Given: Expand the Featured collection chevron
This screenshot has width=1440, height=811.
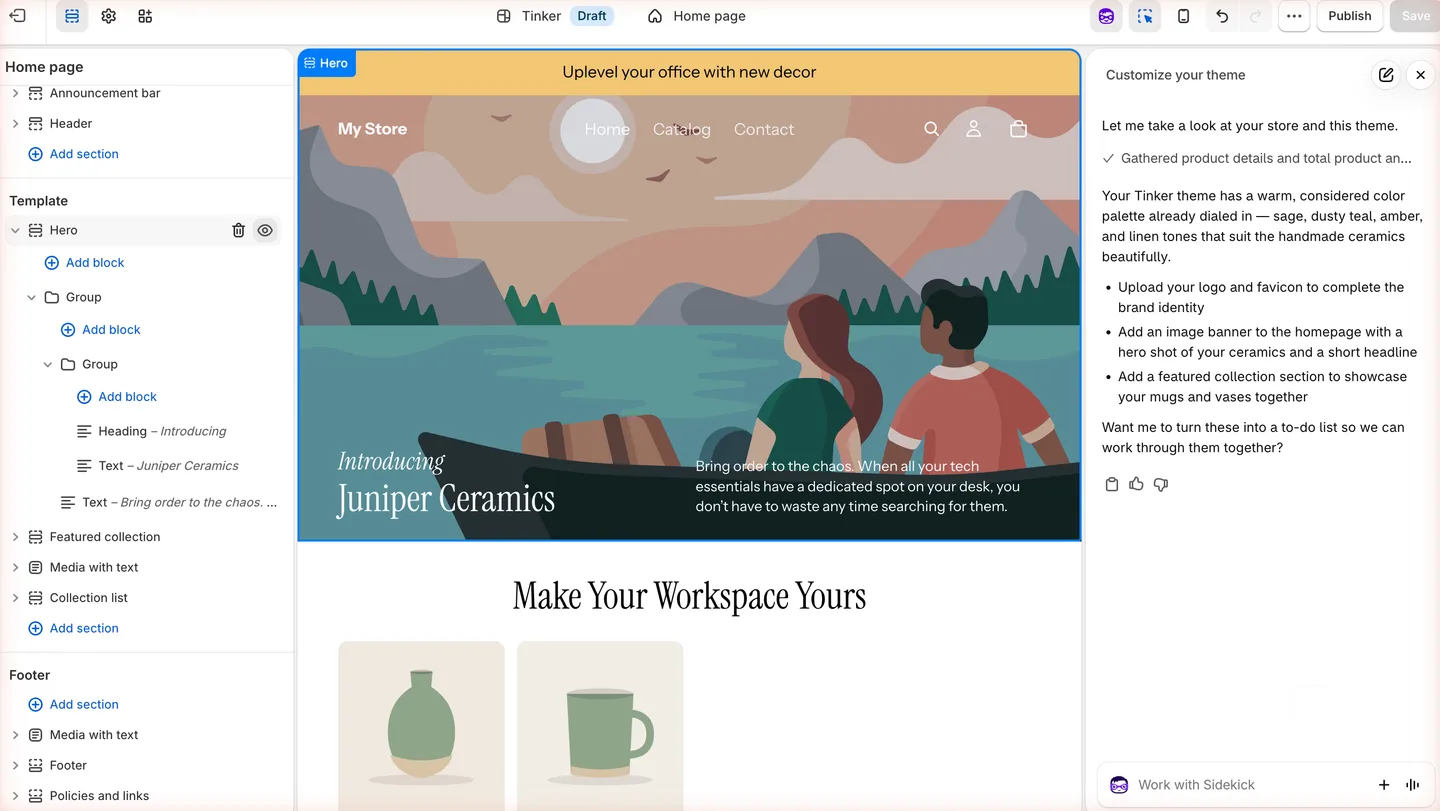Looking at the screenshot, I should pyautogui.click(x=15, y=537).
